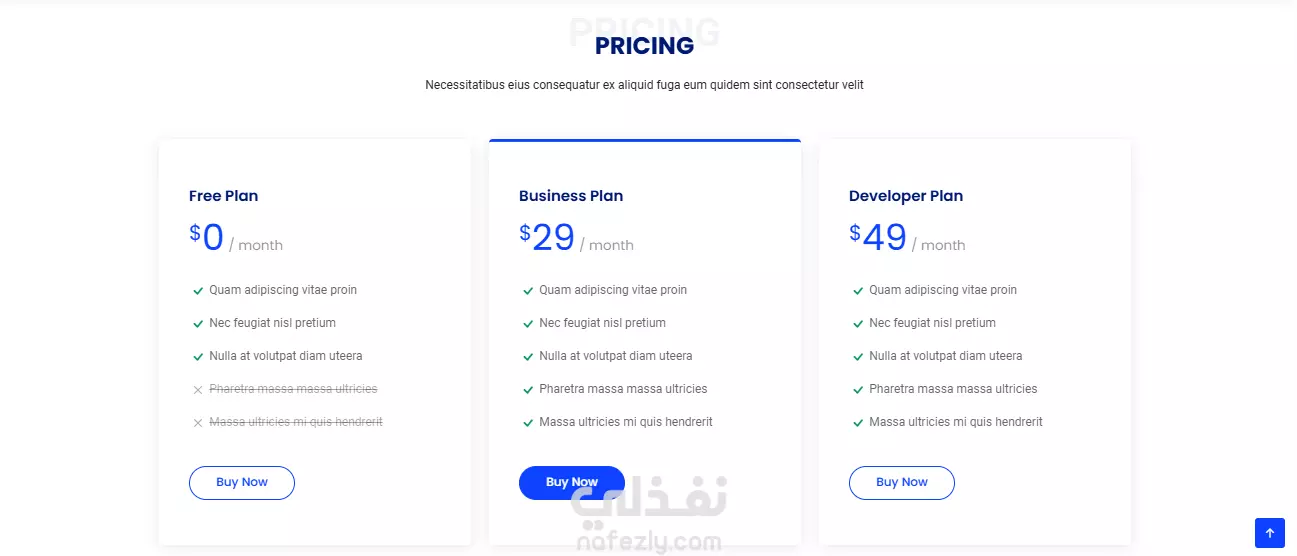Click Buy Now under Free Plan
This screenshot has width=1297, height=556.
[x=242, y=483]
